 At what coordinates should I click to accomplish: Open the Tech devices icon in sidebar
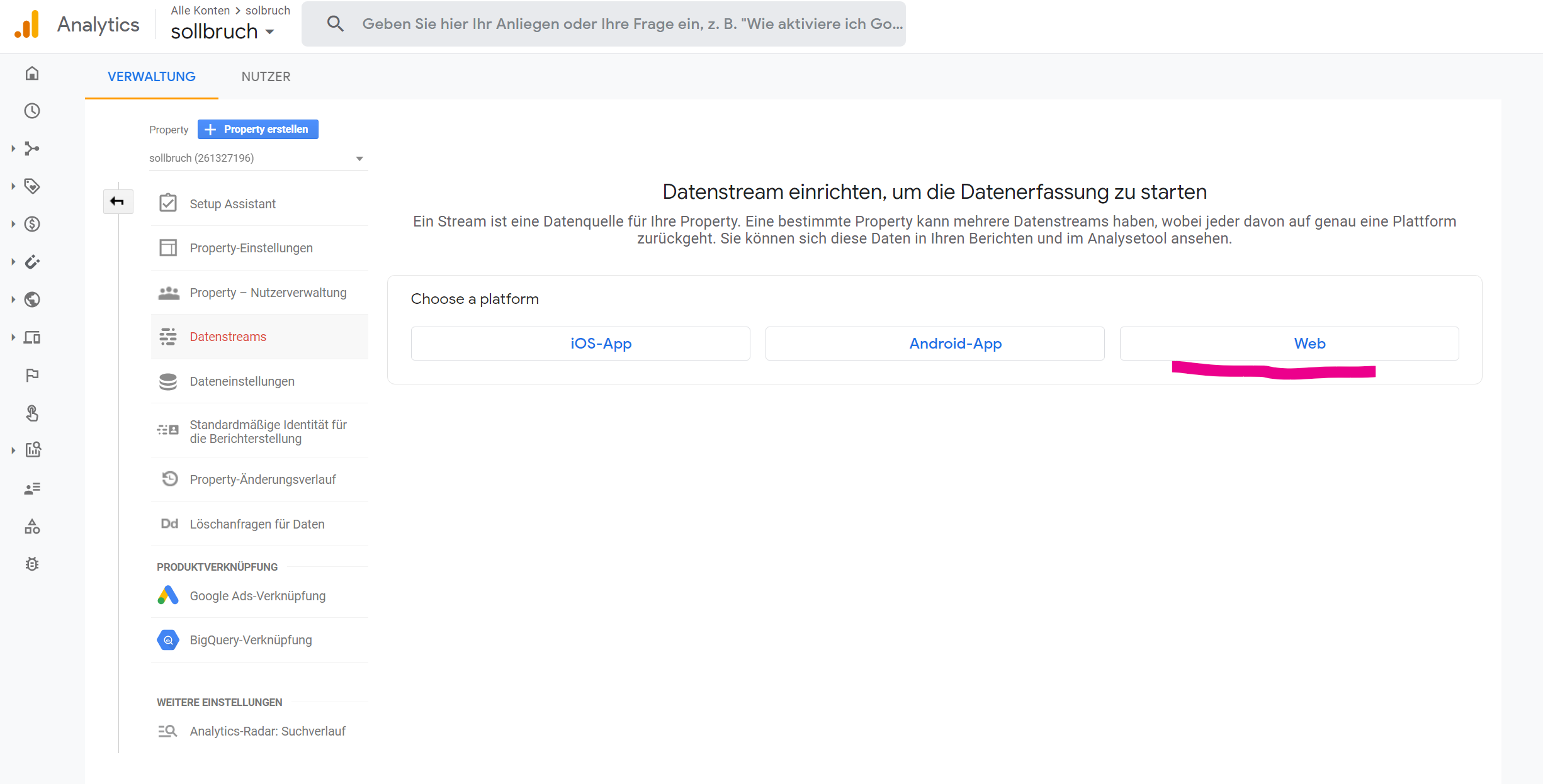click(32, 337)
